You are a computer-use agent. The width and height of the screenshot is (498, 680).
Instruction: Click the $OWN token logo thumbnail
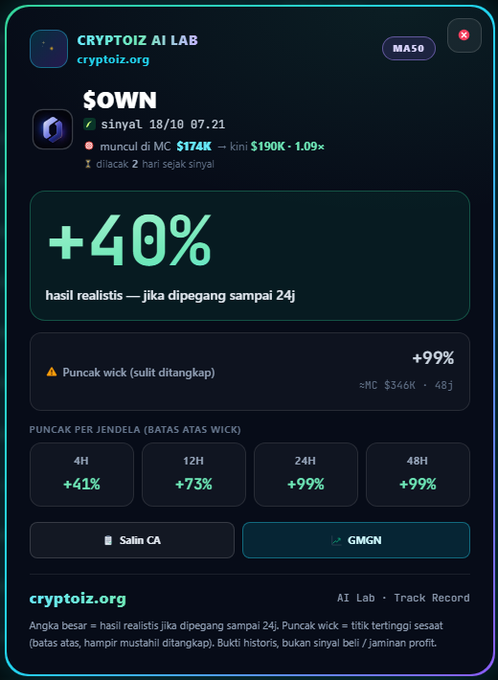[x=52, y=129]
